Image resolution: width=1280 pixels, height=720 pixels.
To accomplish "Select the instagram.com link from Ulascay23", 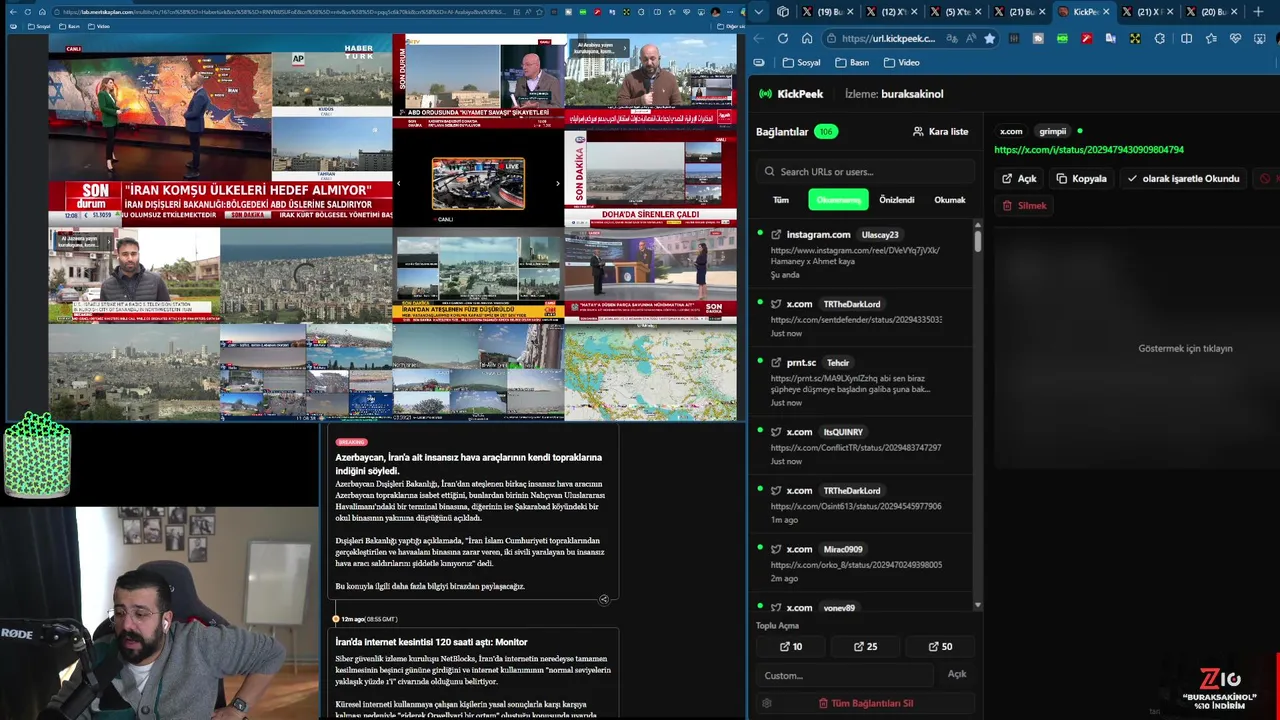I will [x=863, y=254].
